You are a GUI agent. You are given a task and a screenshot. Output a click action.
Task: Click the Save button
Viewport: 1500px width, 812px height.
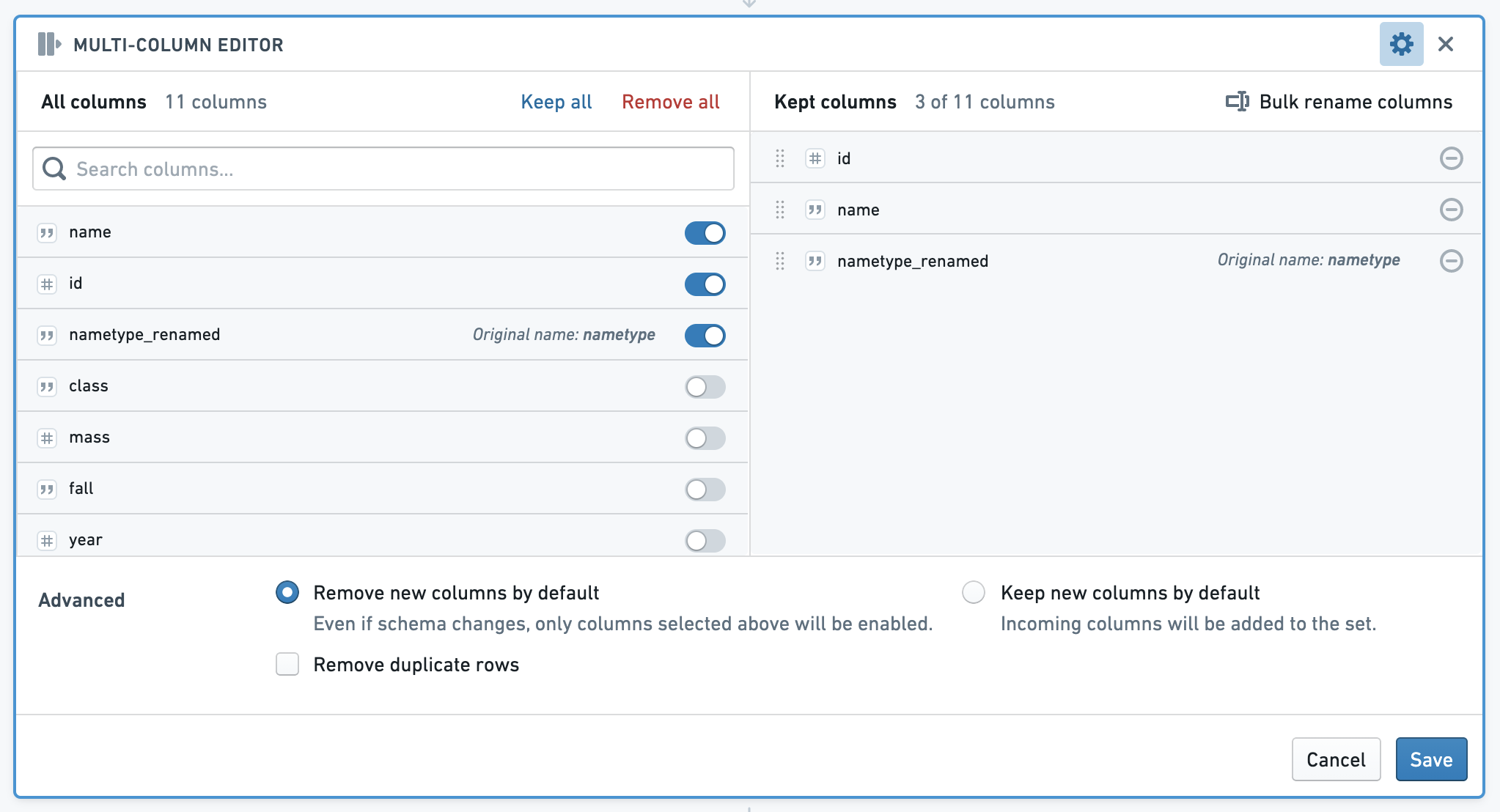tap(1431, 759)
